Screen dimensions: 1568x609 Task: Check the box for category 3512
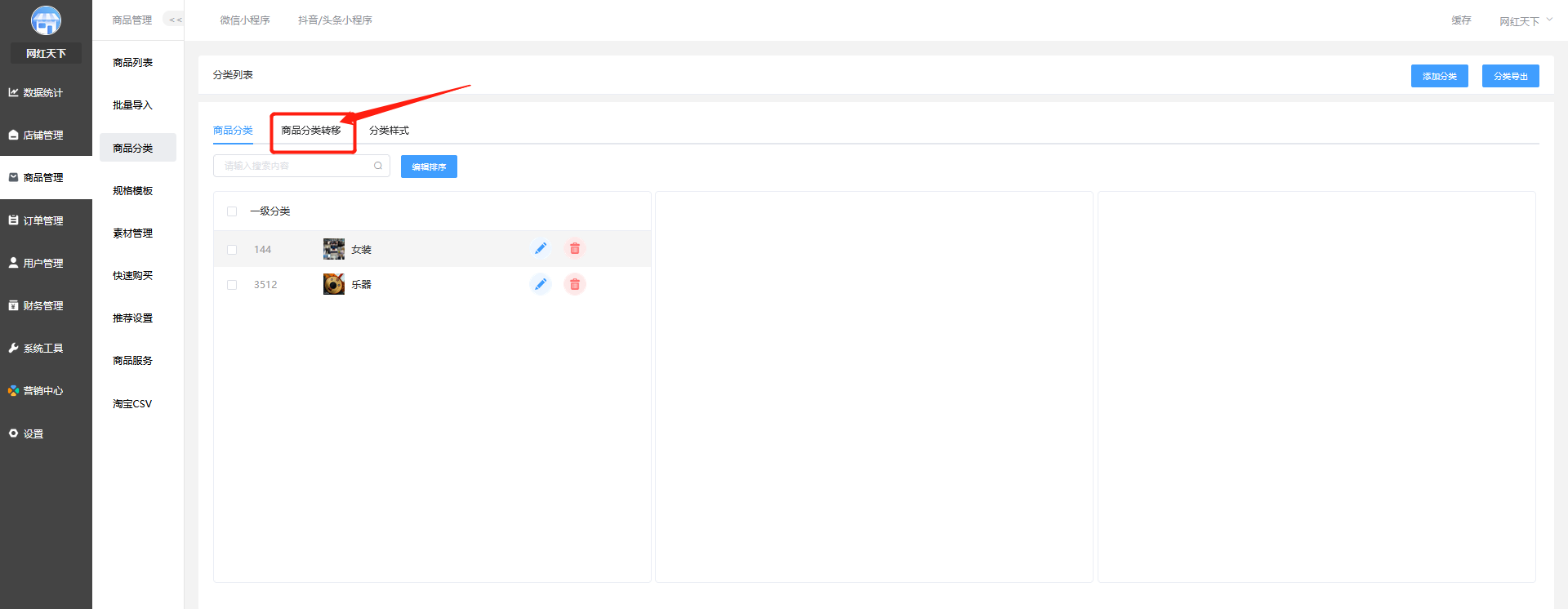point(232,285)
